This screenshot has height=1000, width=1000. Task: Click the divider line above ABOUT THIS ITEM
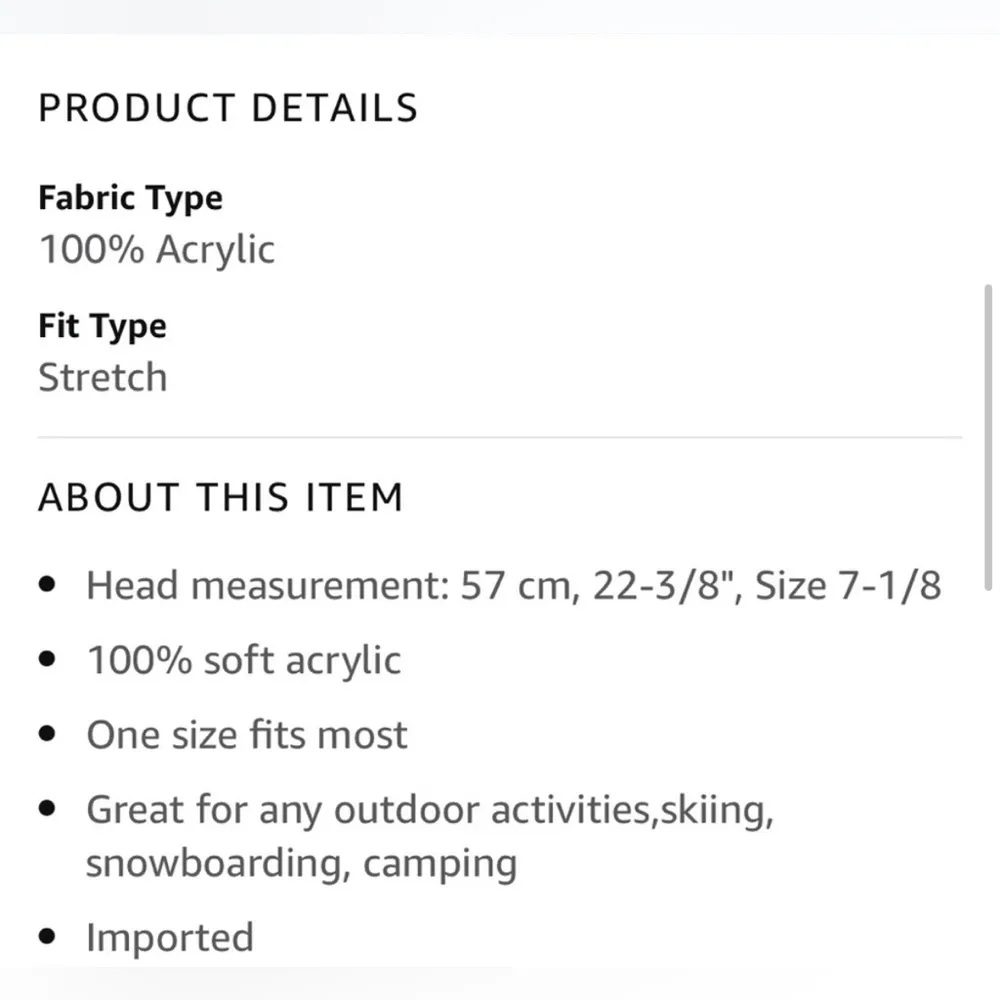500,438
